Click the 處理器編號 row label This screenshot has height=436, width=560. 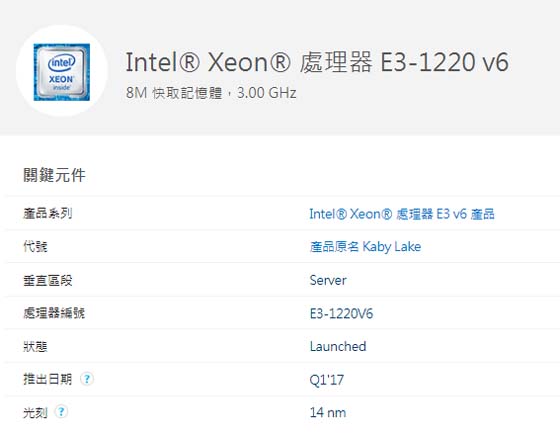click(54, 313)
